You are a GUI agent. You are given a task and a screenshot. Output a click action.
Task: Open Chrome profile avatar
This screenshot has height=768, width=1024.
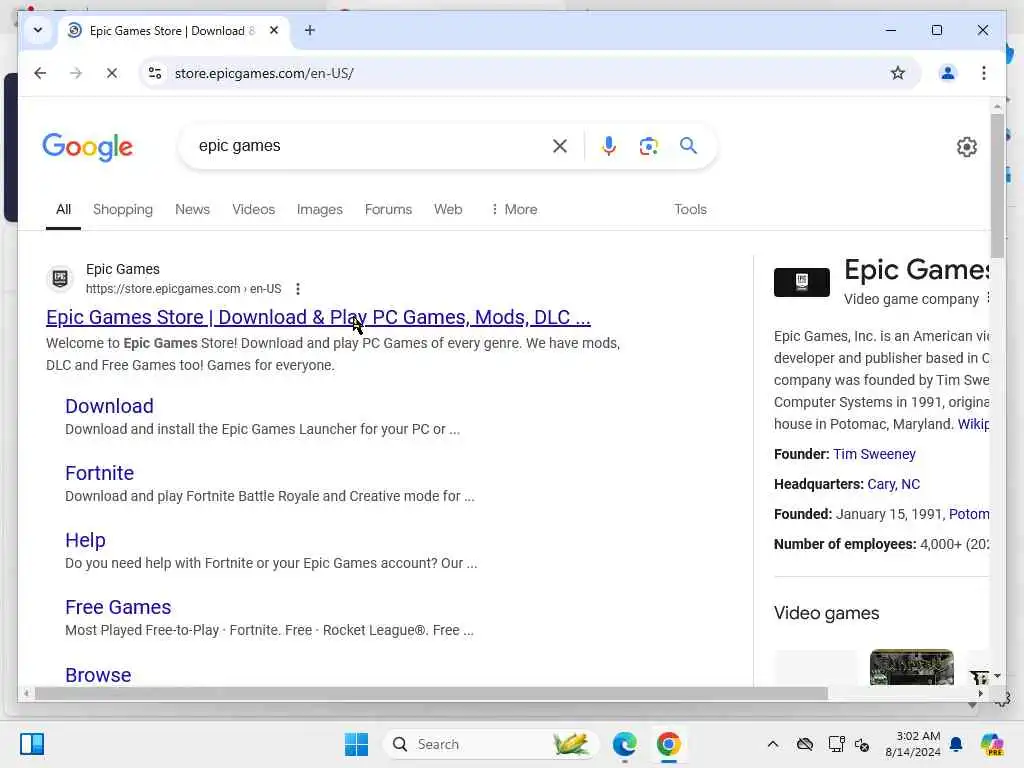tap(948, 73)
